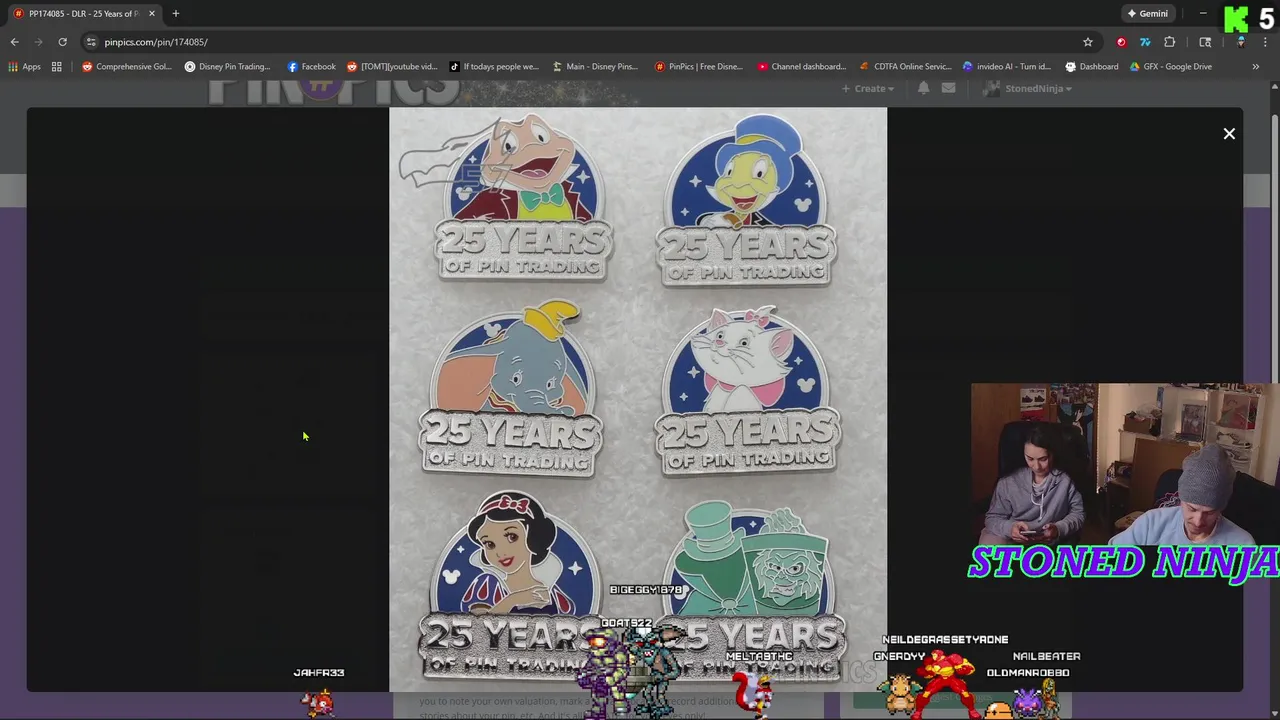Viewport: 1280px width, 720px height.
Task: Open the GFX - Google Drive bookmark
Action: point(1170,67)
